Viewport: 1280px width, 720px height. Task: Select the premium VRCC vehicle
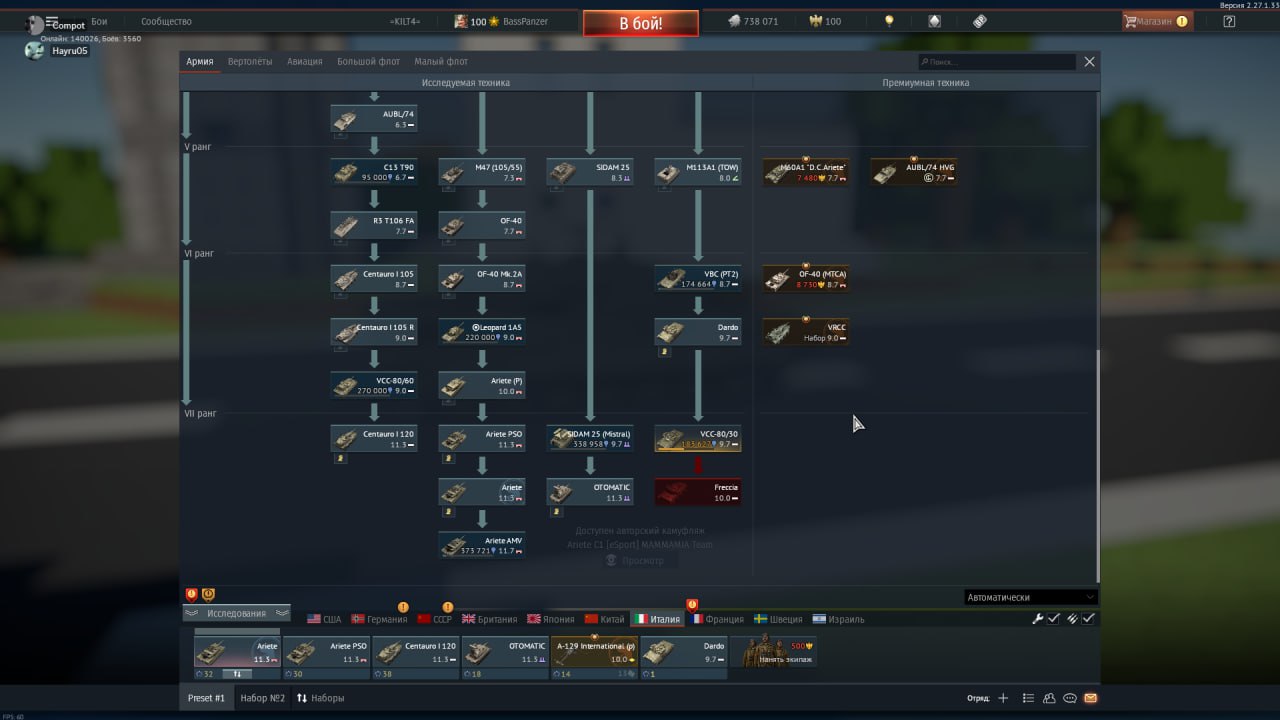pos(806,332)
